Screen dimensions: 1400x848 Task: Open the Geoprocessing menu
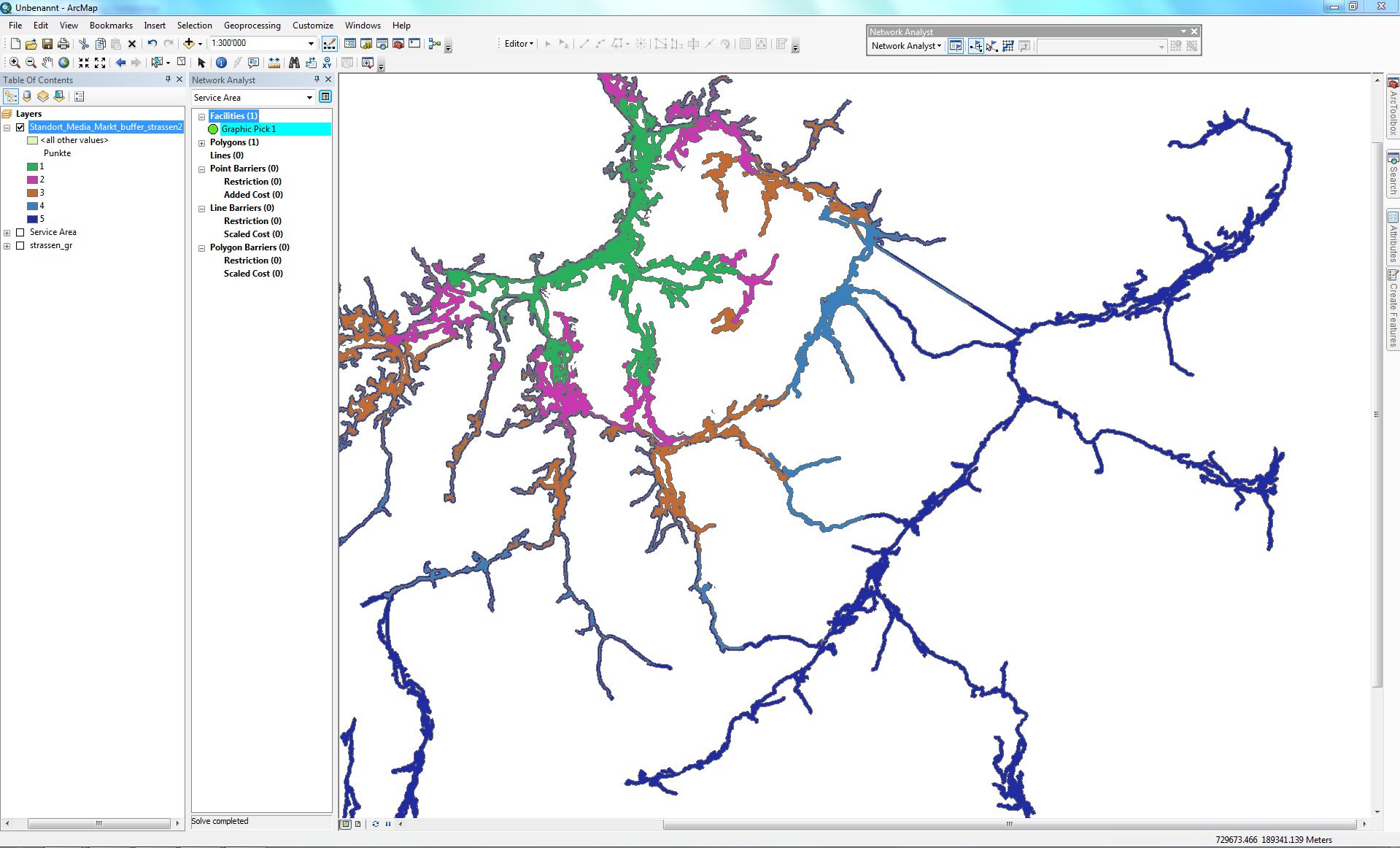tap(252, 26)
